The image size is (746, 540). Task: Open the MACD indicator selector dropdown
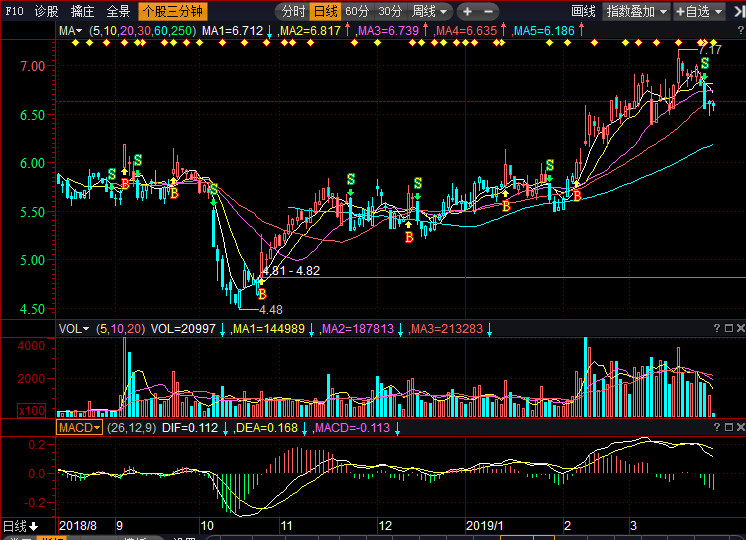[x=79, y=427]
